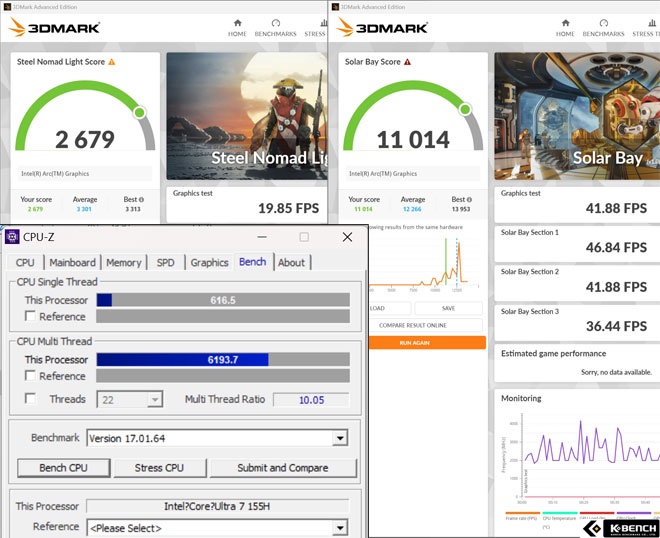The image size is (660, 538).
Task: Click the Multi Thread 6193.7 bar
Action: click(x=223, y=360)
